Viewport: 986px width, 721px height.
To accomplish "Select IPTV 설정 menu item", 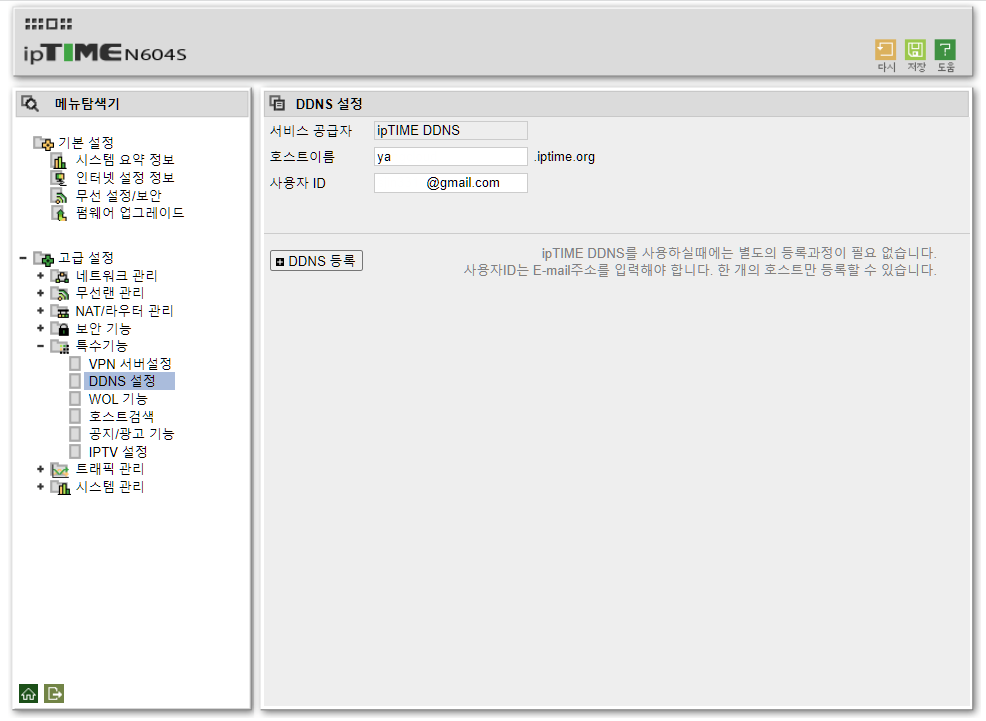I will pos(118,451).
